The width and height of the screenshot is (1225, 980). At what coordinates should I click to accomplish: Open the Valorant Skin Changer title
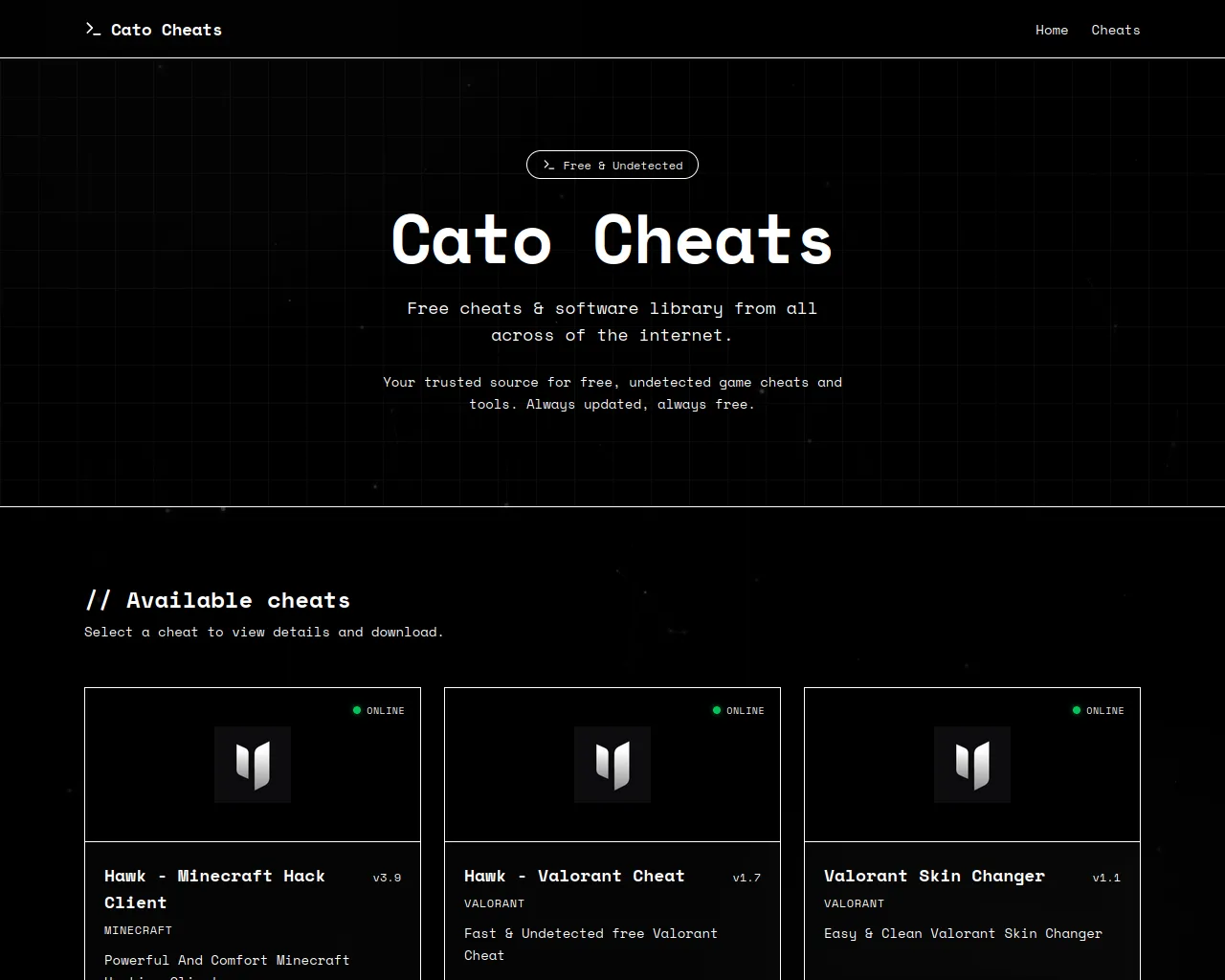click(934, 876)
